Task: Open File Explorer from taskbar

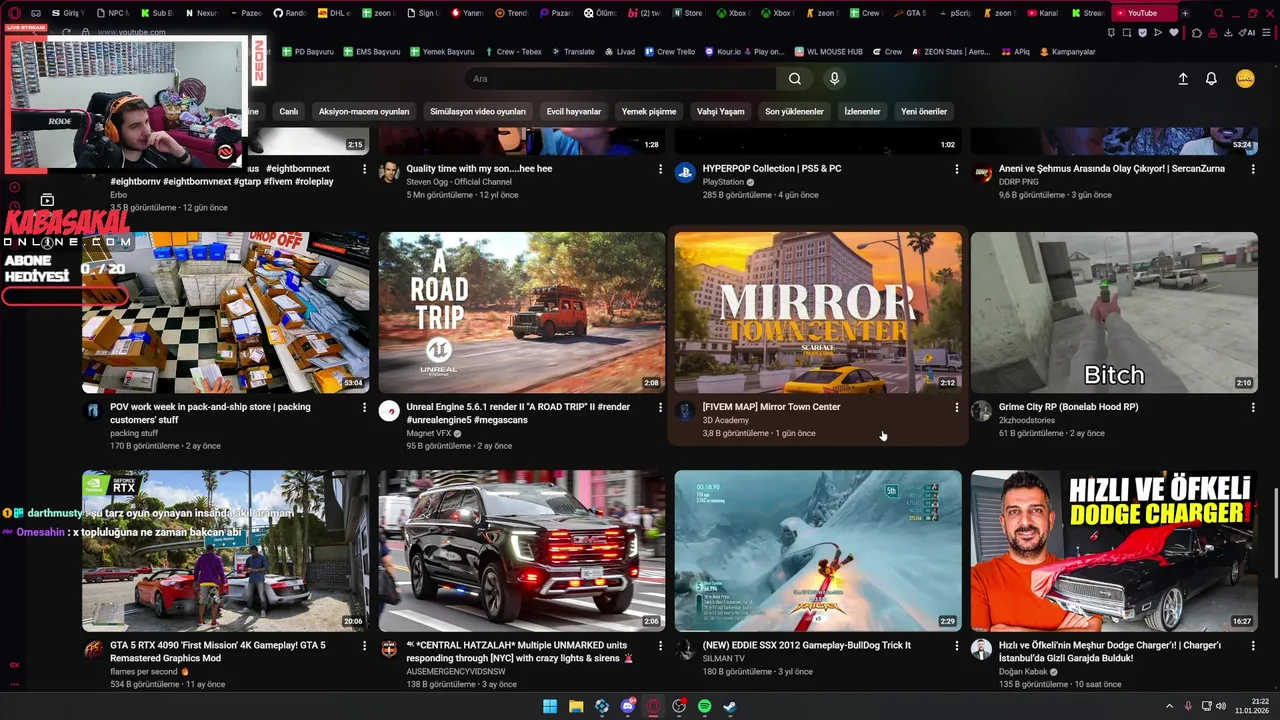Action: pos(576,706)
